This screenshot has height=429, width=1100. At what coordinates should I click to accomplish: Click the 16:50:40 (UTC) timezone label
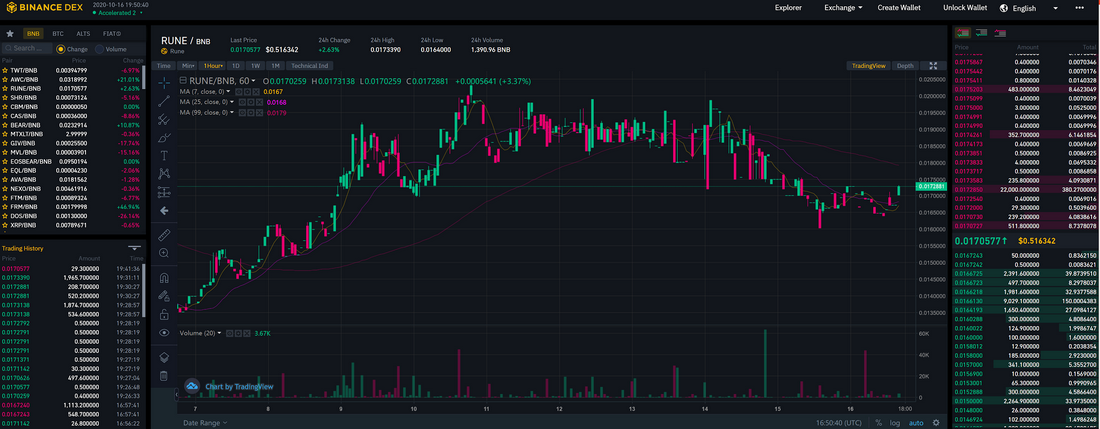[838, 423]
